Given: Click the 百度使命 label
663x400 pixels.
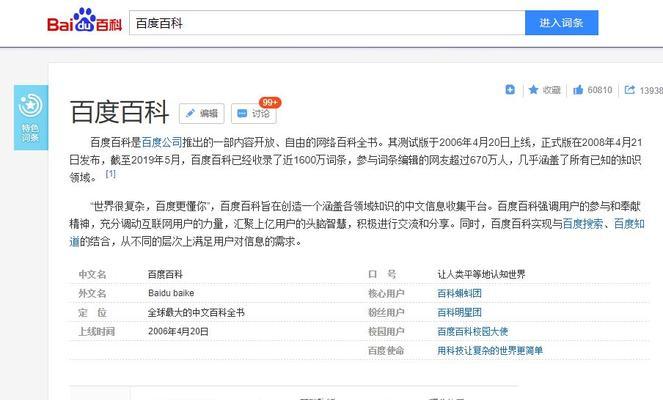Looking at the screenshot, I should point(386,351).
